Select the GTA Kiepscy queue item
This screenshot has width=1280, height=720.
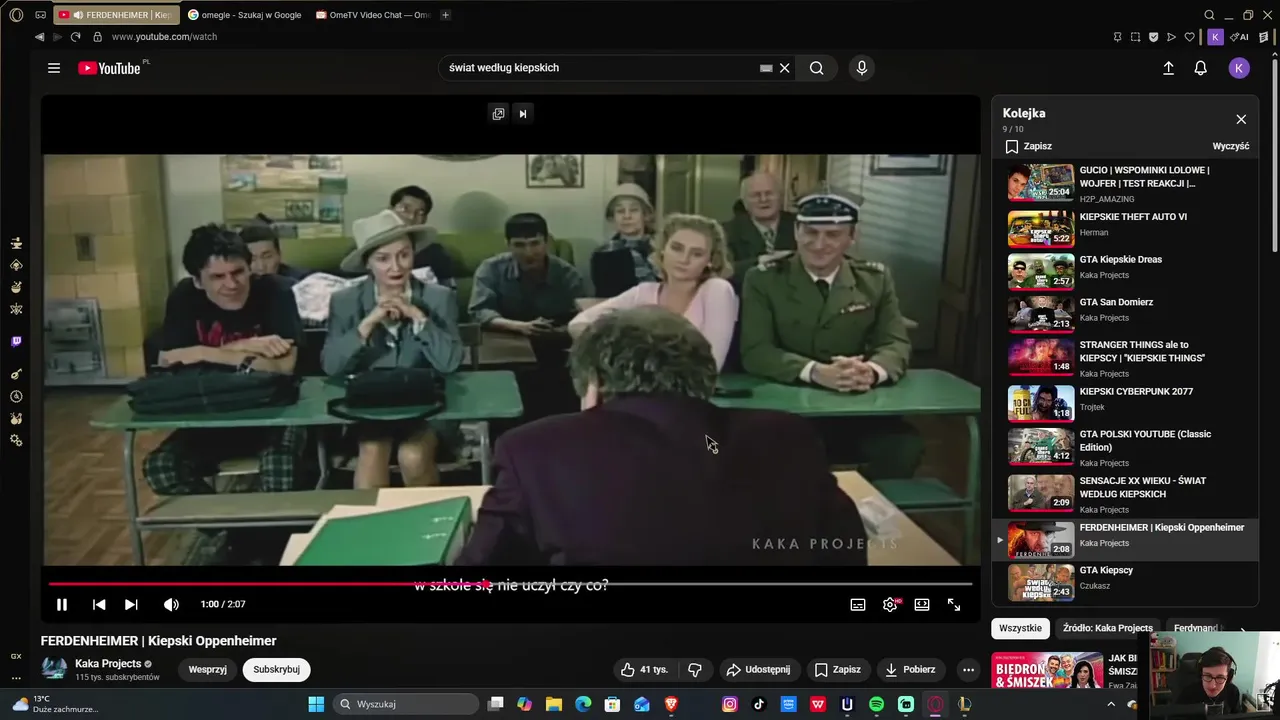(x=1127, y=580)
